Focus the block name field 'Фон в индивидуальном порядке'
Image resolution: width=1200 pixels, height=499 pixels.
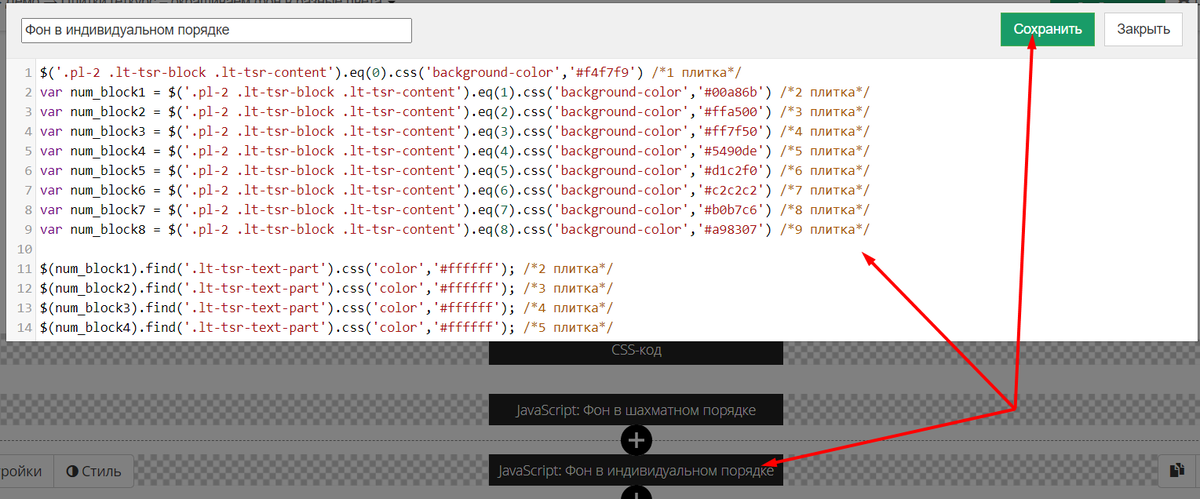216,30
